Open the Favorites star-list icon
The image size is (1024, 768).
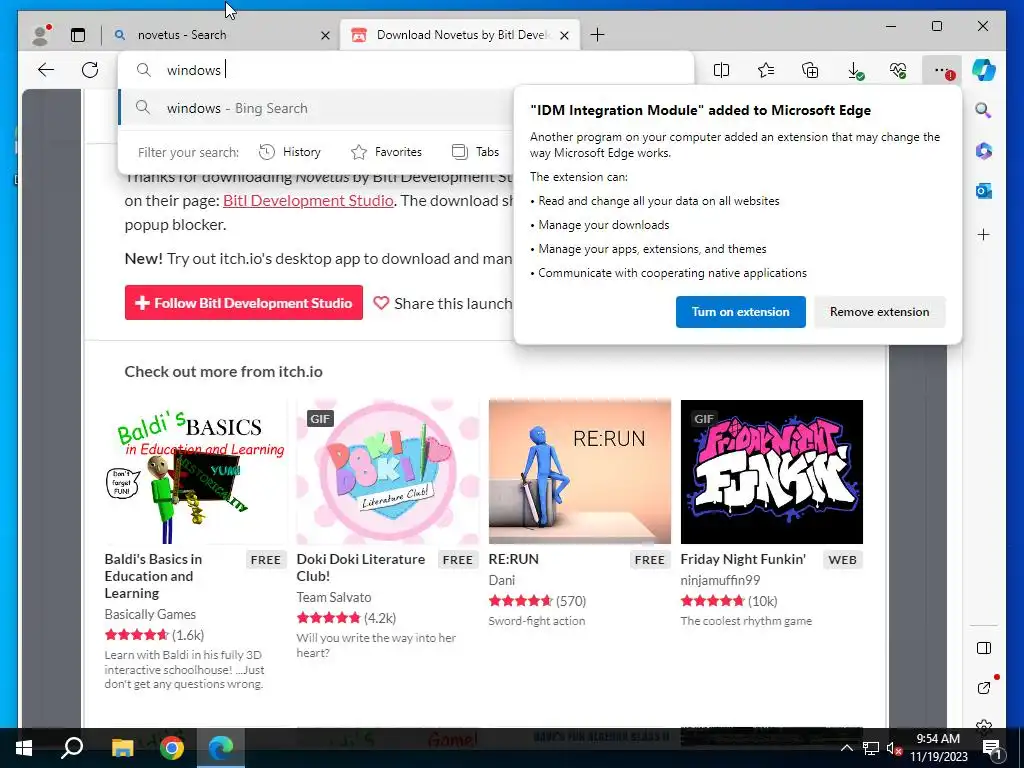point(765,70)
